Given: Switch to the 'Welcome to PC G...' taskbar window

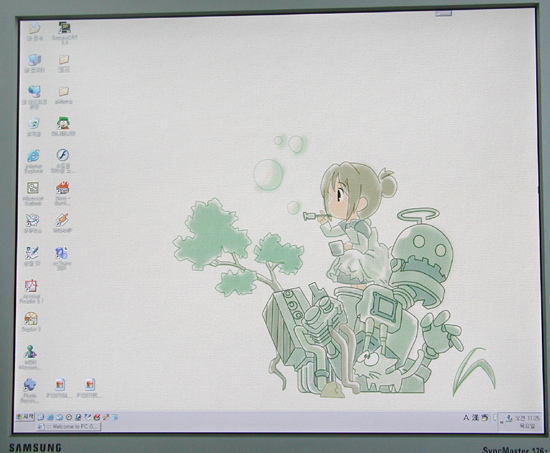Looking at the screenshot, I should [69, 426].
